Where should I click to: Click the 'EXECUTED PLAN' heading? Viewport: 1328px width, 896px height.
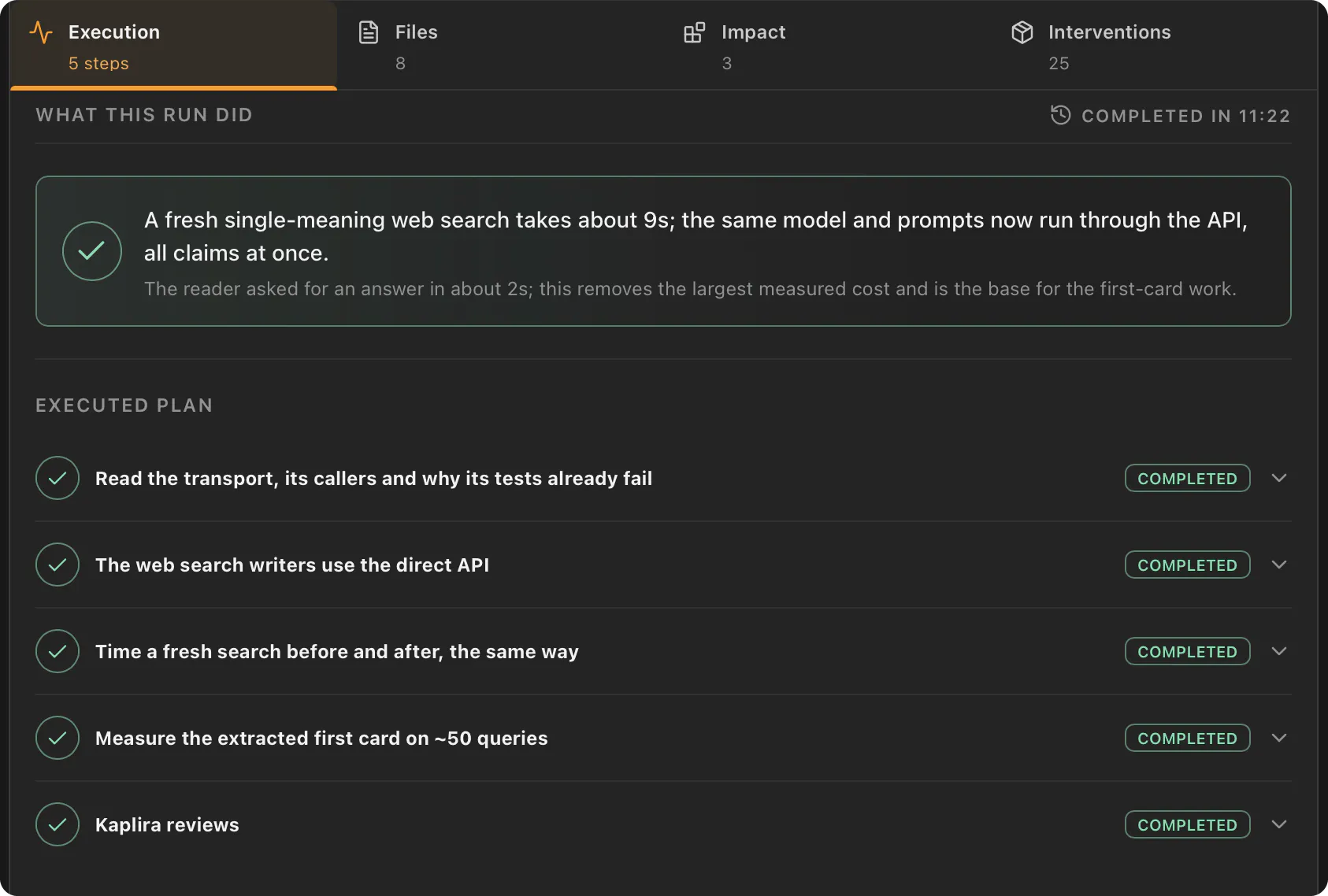click(x=124, y=405)
